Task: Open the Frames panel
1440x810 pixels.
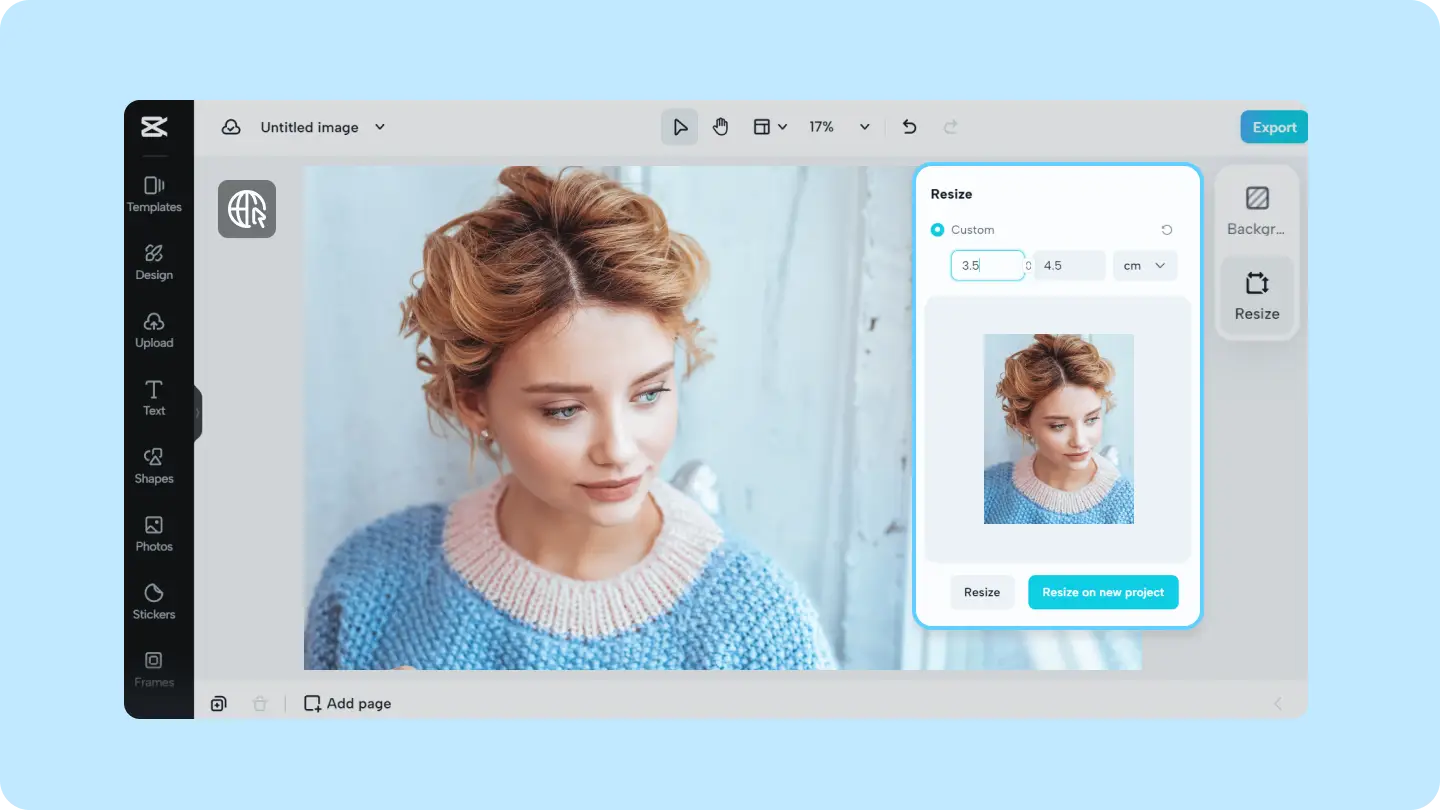Action: click(154, 670)
